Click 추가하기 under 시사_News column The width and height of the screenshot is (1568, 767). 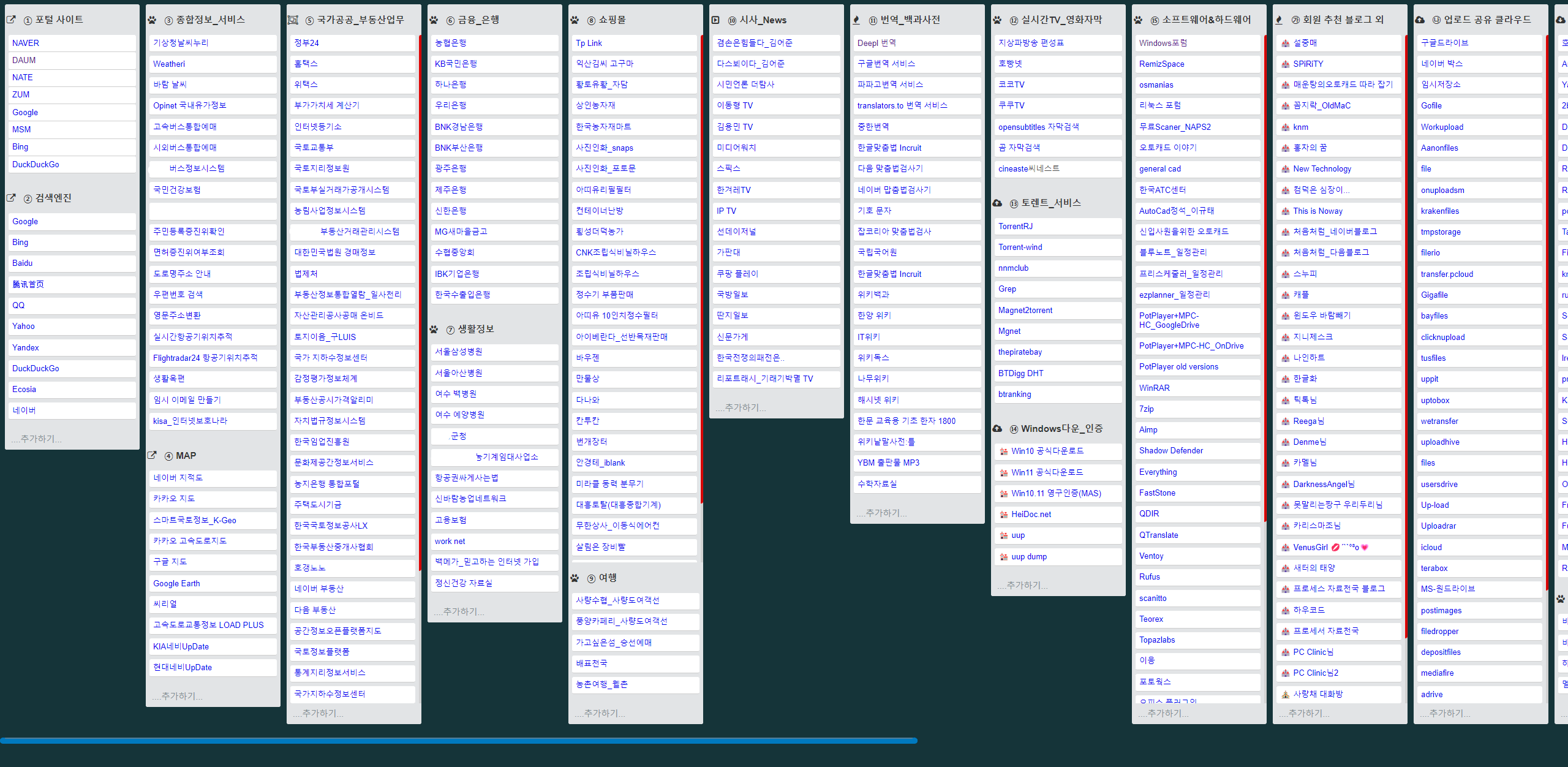[x=741, y=407]
